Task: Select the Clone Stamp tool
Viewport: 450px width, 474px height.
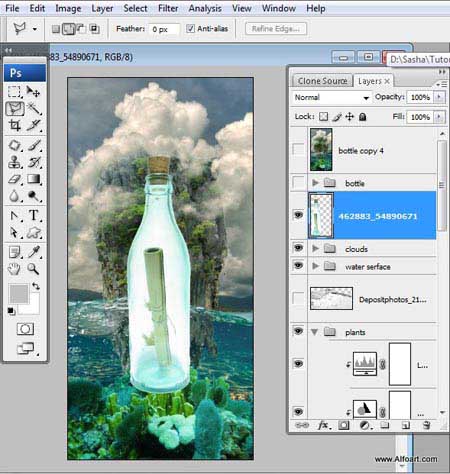Action: 15,162
